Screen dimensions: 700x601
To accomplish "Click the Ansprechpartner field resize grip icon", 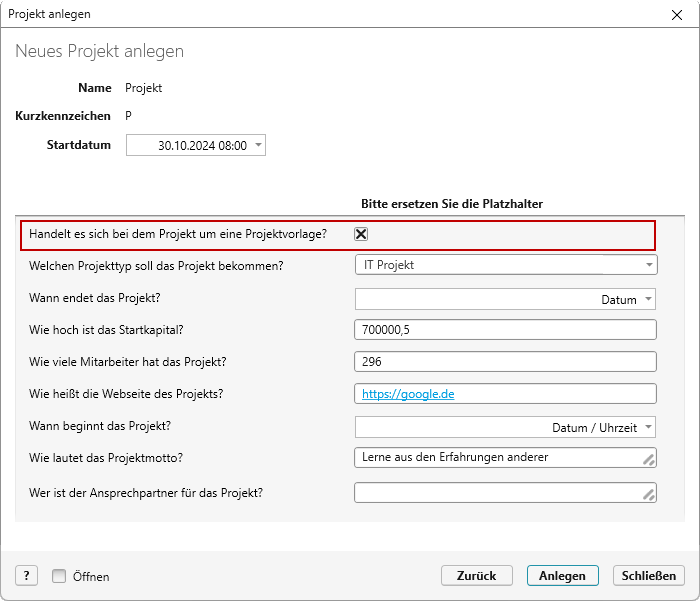I will tap(649, 495).
